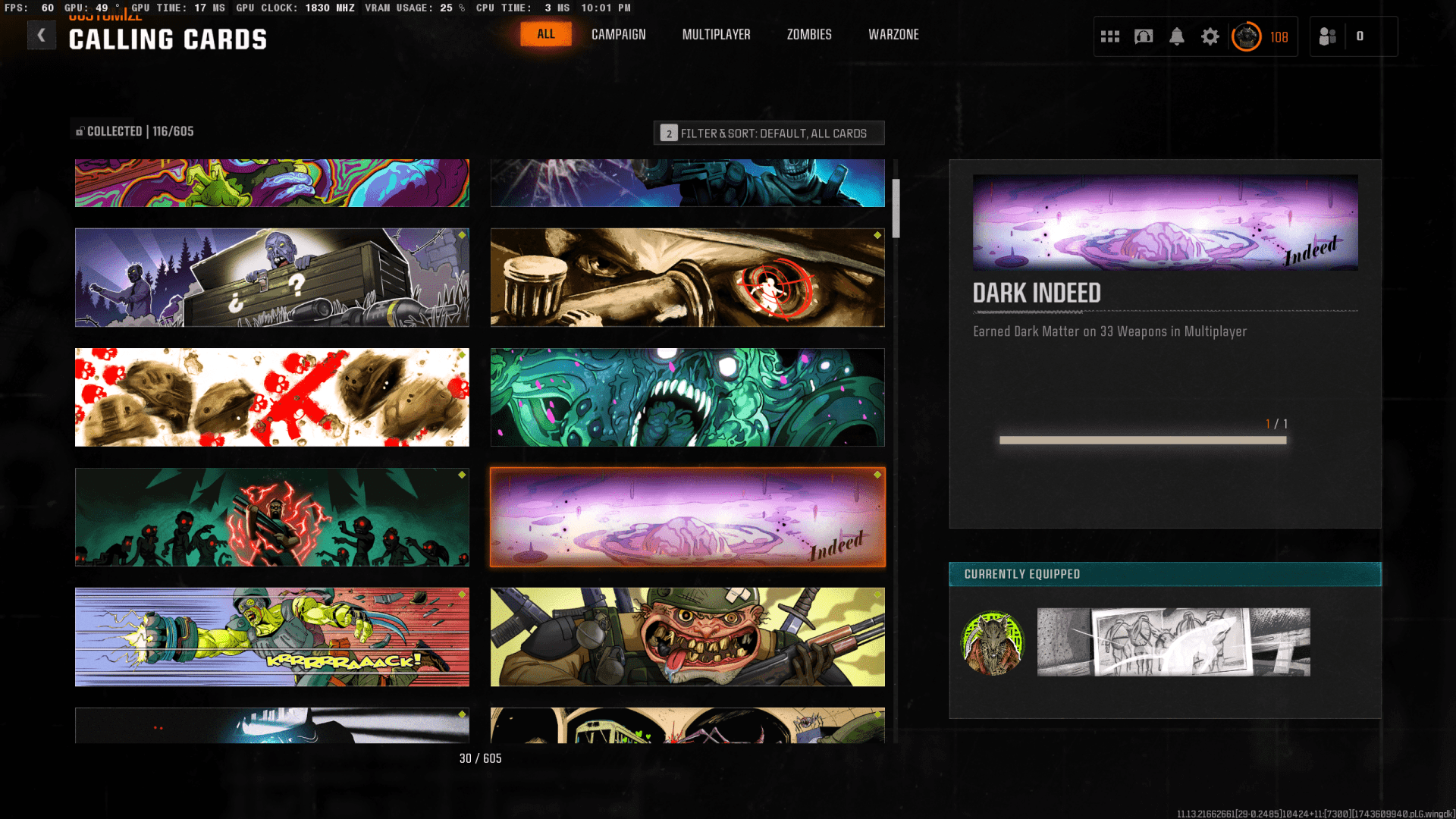This screenshot has height=819, width=1456.
Task: Open the grid menu icon
Action: point(1110,36)
